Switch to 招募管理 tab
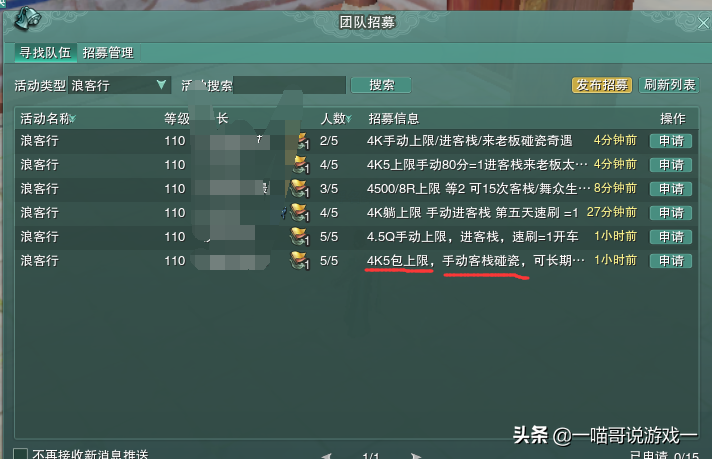 click(x=108, y=53)
